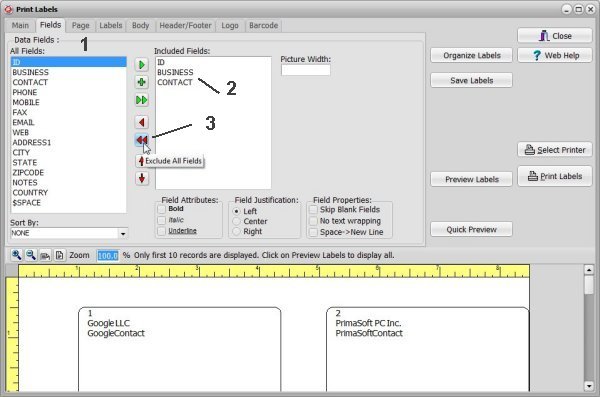Click the Save Labels button

pos(471,80)
